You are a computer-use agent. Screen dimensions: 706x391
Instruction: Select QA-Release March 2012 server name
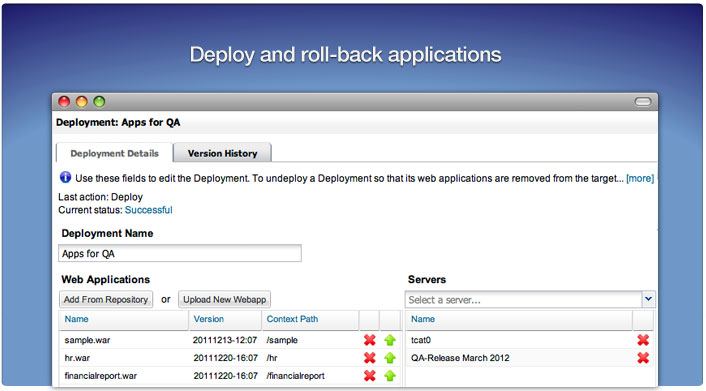(460, 358)
